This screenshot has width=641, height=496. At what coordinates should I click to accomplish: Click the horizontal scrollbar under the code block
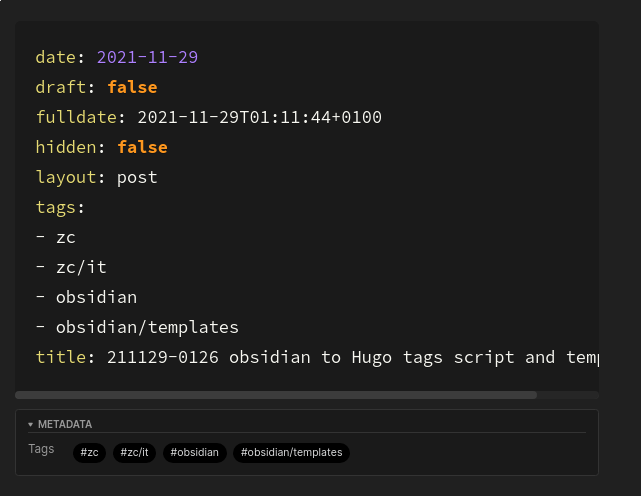[276, 395]
